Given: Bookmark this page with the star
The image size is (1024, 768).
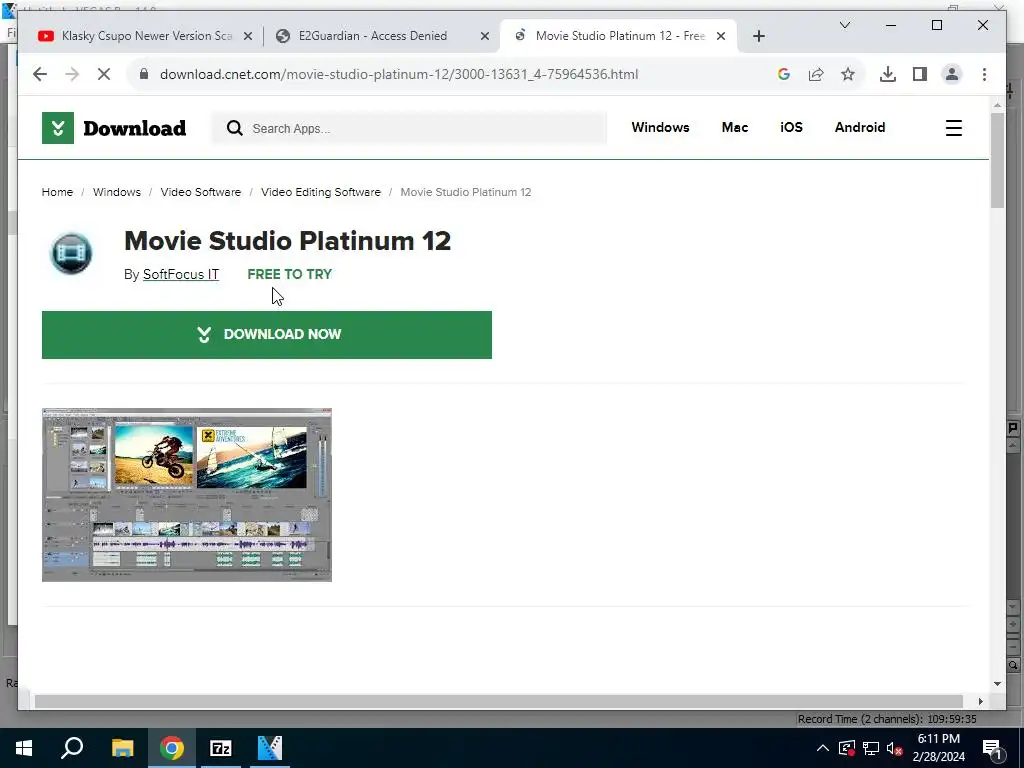Looking at the screenshot, I should (848, 74).
